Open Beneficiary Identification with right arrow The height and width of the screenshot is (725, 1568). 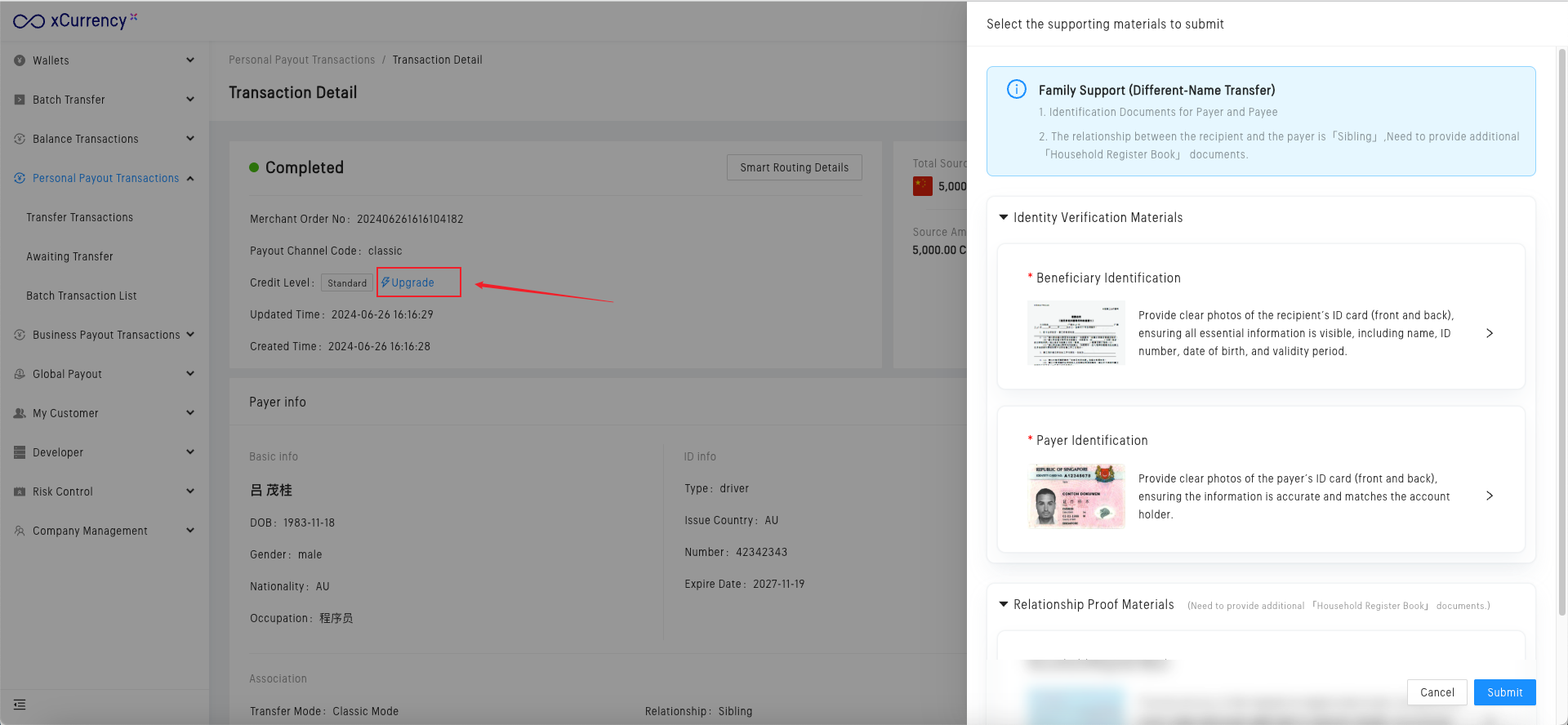click(1490, 333)
